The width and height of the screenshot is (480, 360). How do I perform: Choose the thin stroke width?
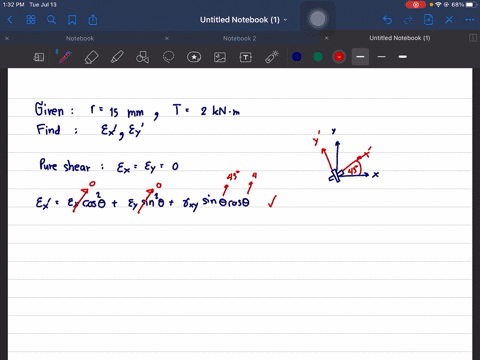382,57
